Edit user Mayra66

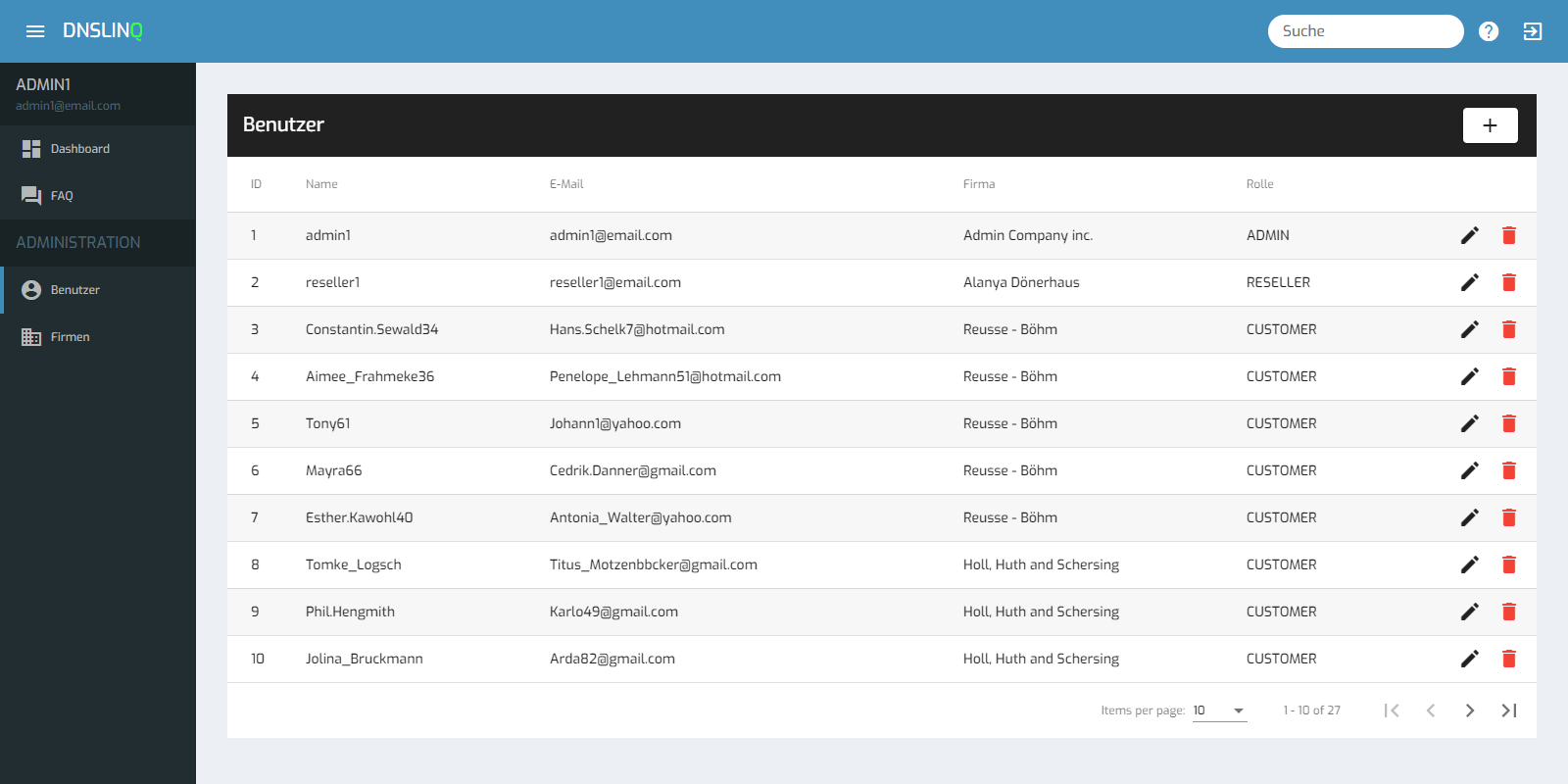click(1470, 470)
